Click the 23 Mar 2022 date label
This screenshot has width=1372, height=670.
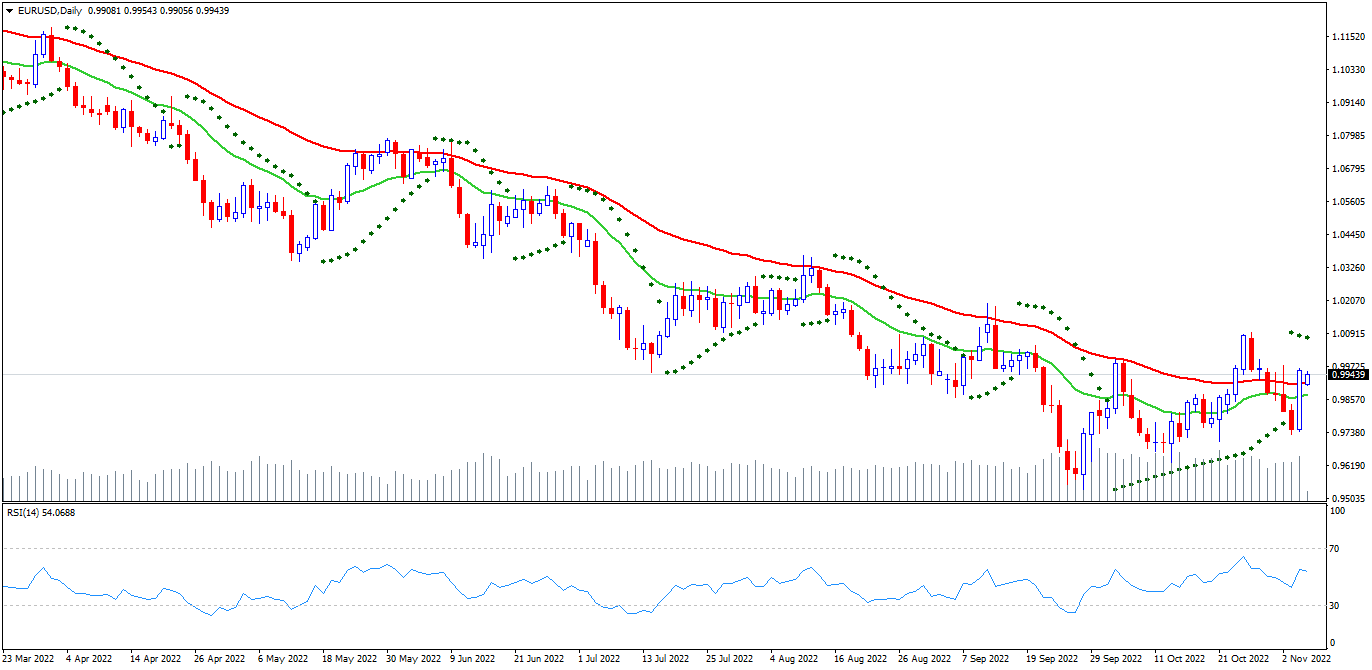29,659
